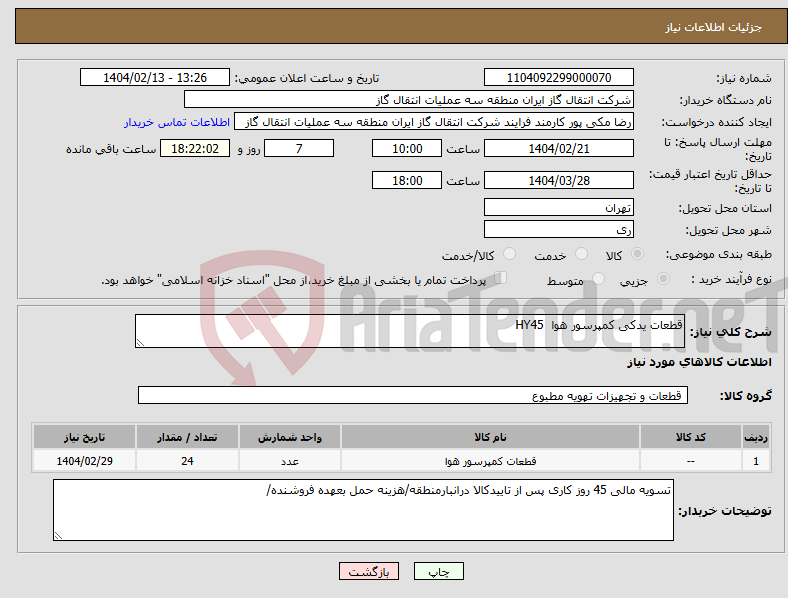Click the طبقه بندی موضوعی label

[x=719, y=255]
